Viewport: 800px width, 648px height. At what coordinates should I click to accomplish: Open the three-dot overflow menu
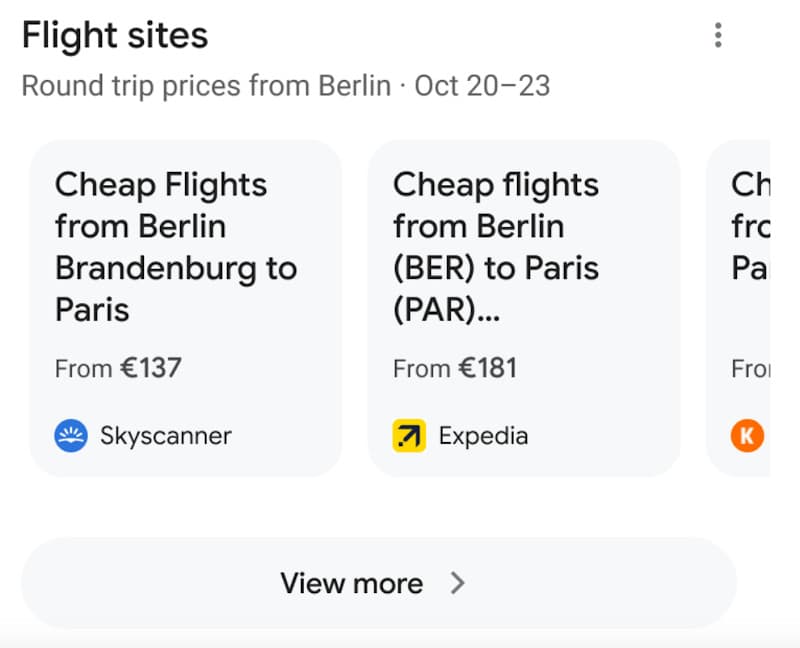718,35
